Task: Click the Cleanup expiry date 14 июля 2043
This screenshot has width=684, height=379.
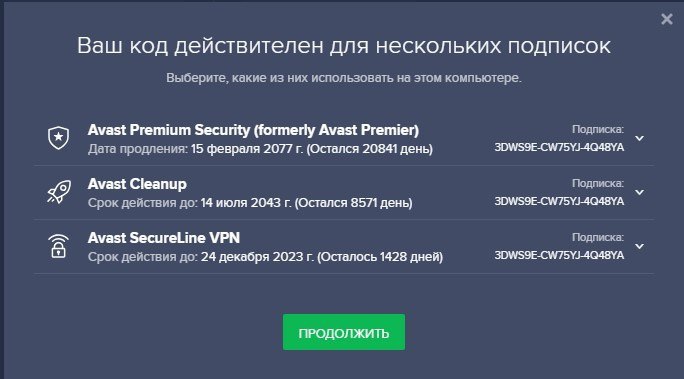Action: (246, 203)
